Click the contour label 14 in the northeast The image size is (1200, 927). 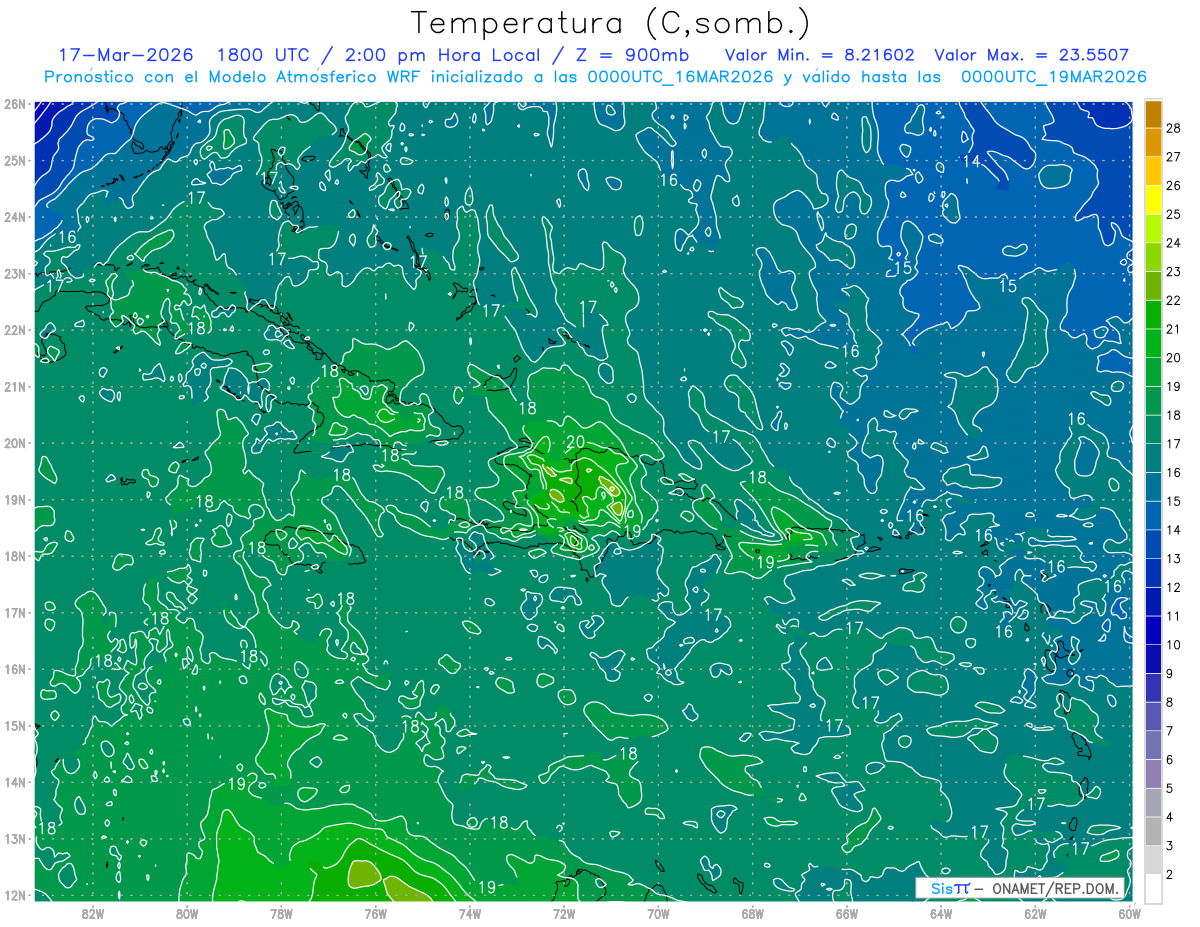point(971,161)
